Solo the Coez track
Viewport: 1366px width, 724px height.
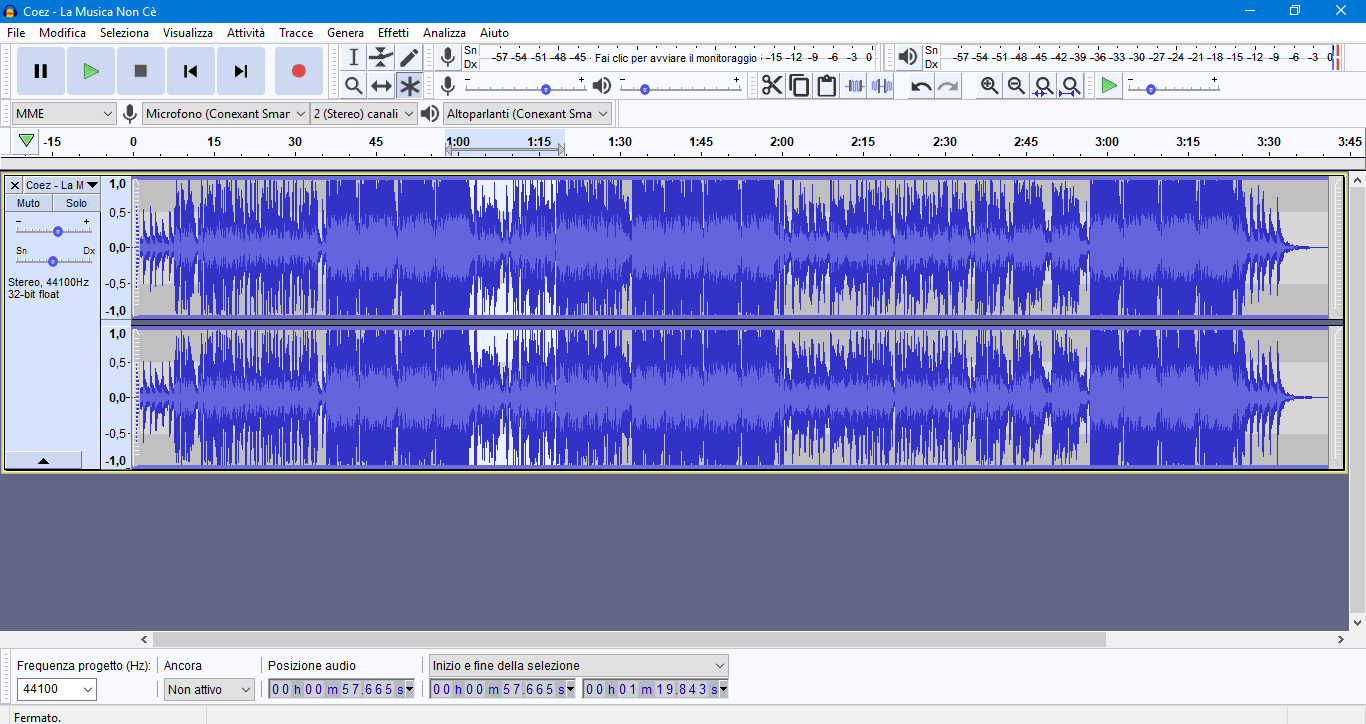pyautogui.click(x=76, y=203)
